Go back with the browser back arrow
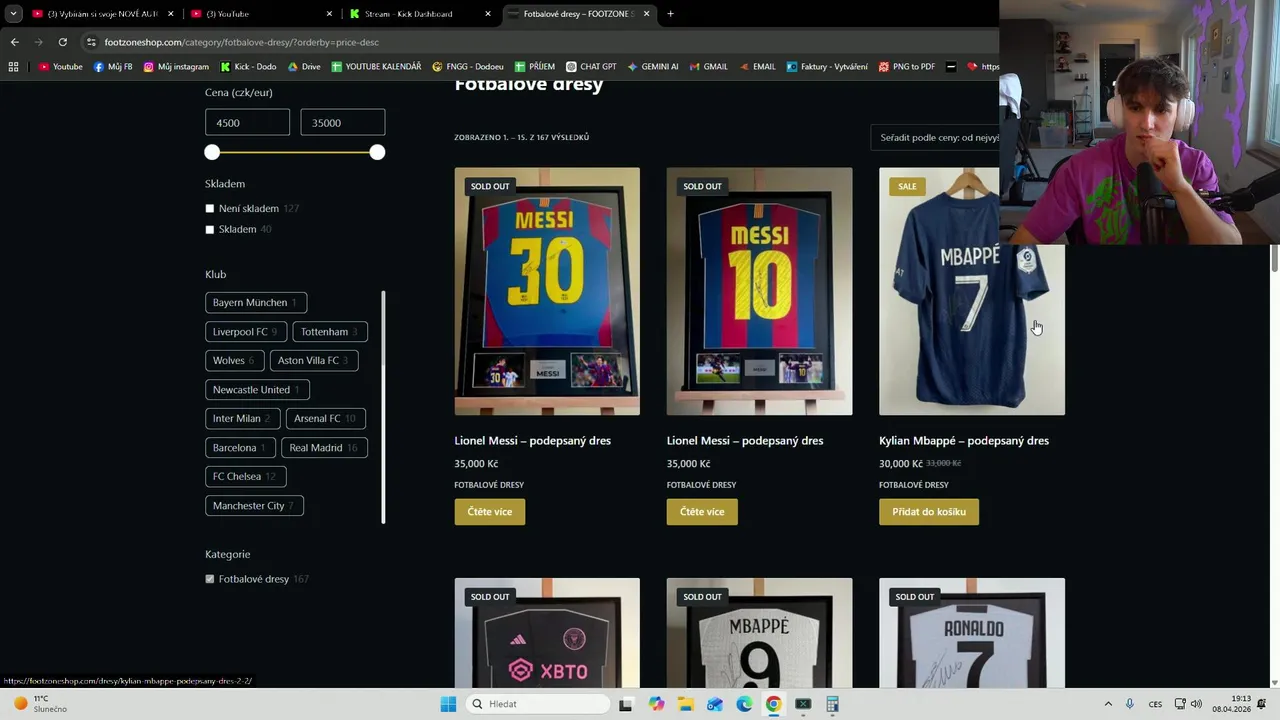 pos(14,42)
